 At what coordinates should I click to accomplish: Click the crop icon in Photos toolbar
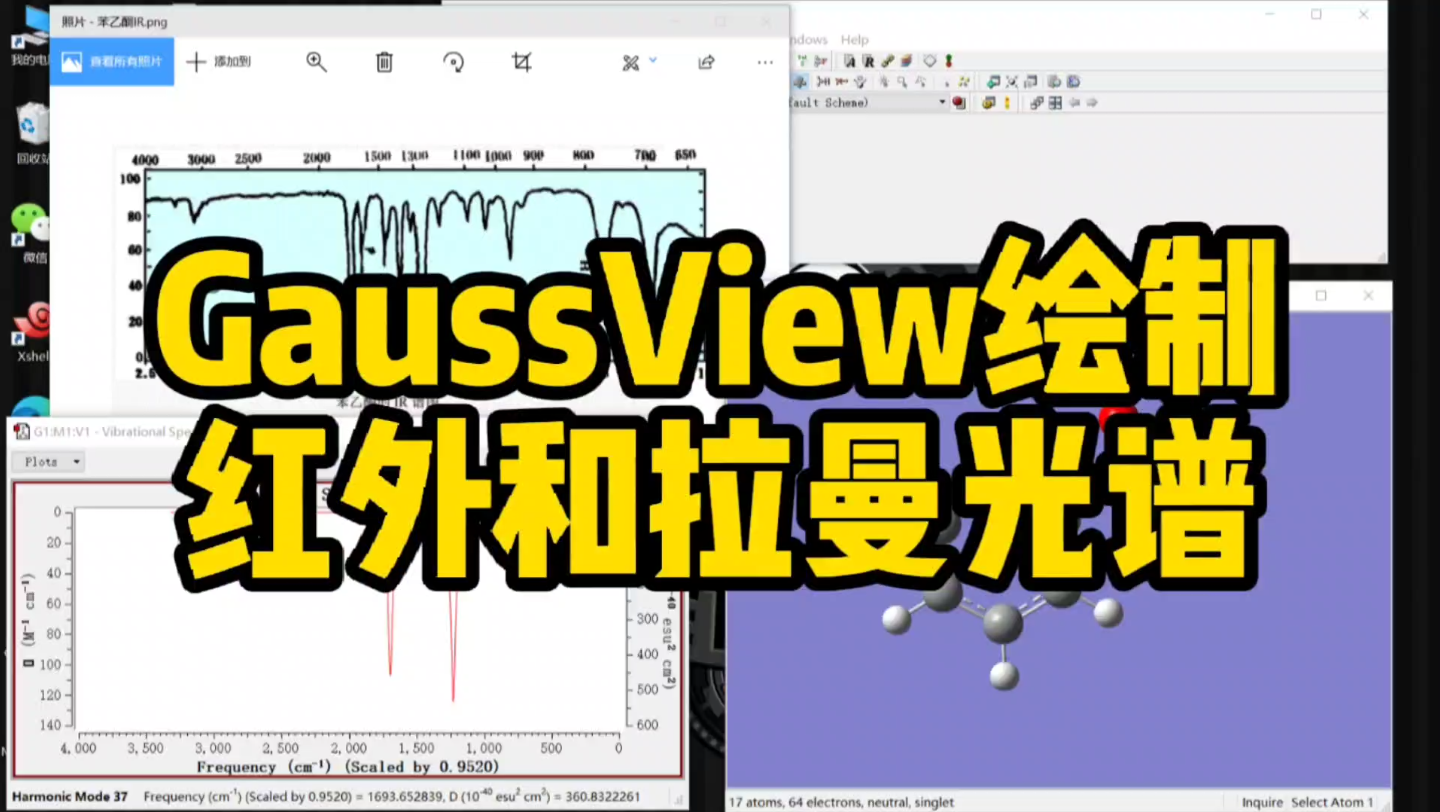click(521, 62)
